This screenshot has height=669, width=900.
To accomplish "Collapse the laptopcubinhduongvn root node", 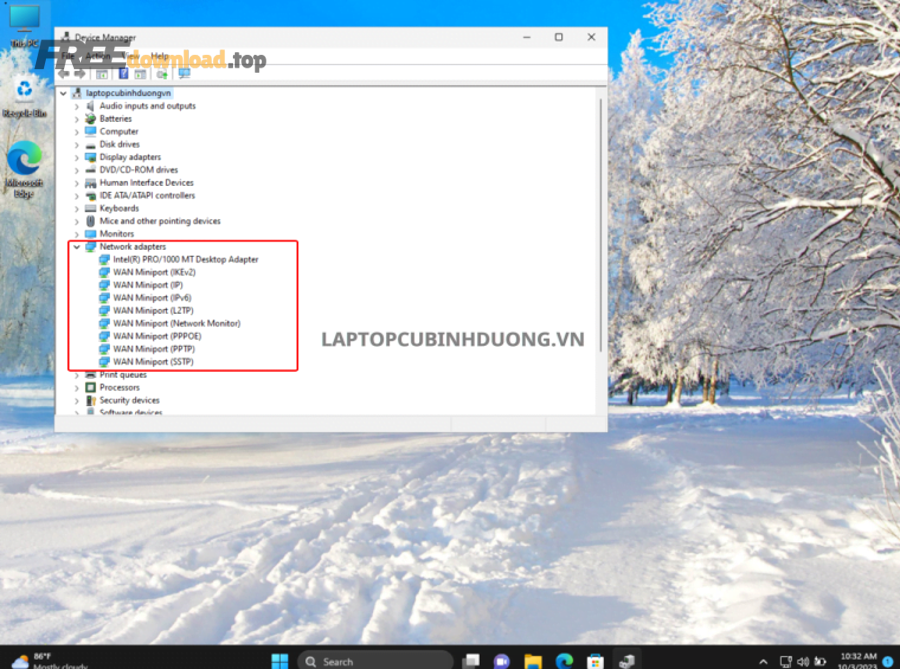I will click(64, 93).
